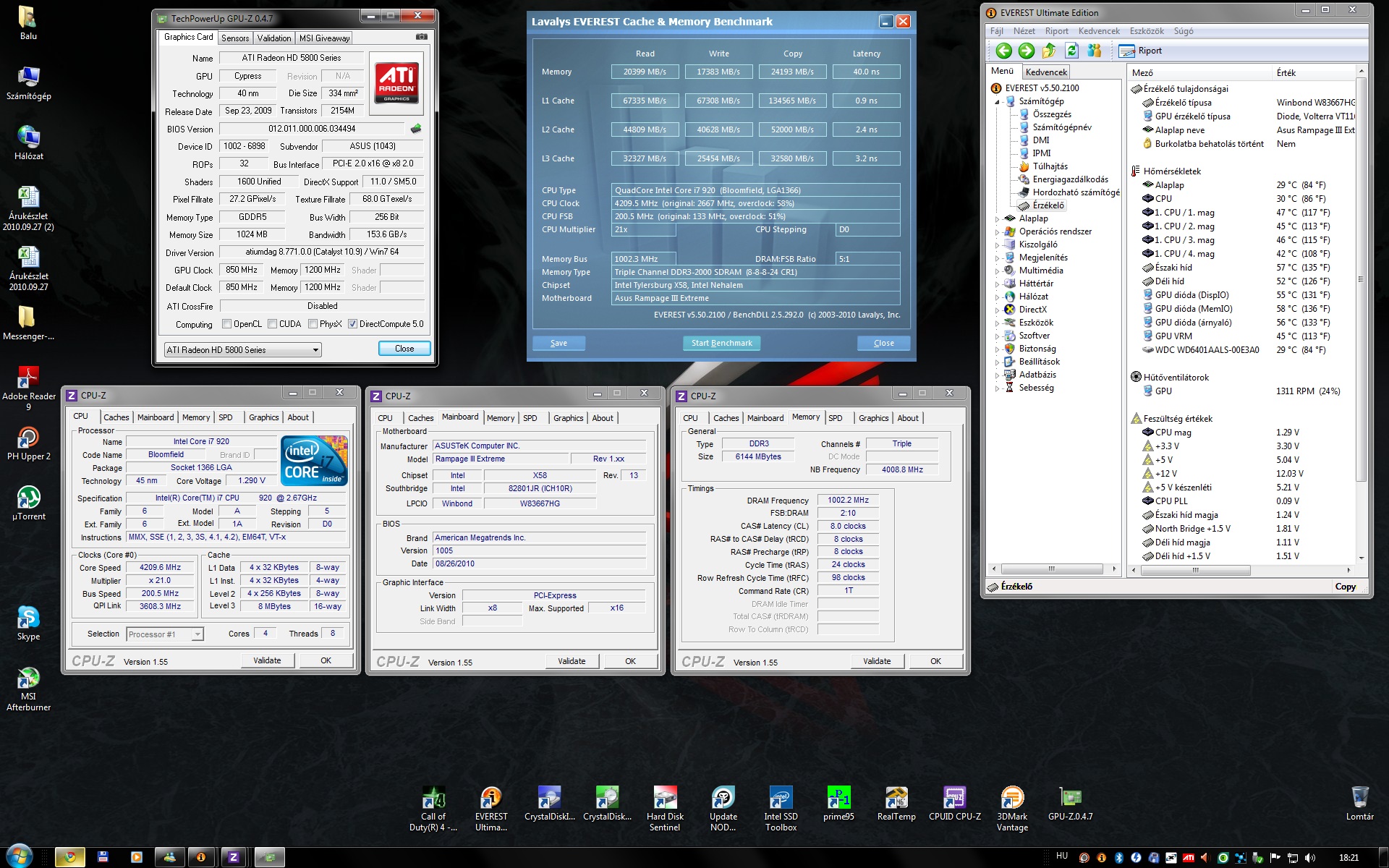This screenshot has height=868, width=1389.
Task: Click CPU-Z taskbar button
Action: pos(233,857)
